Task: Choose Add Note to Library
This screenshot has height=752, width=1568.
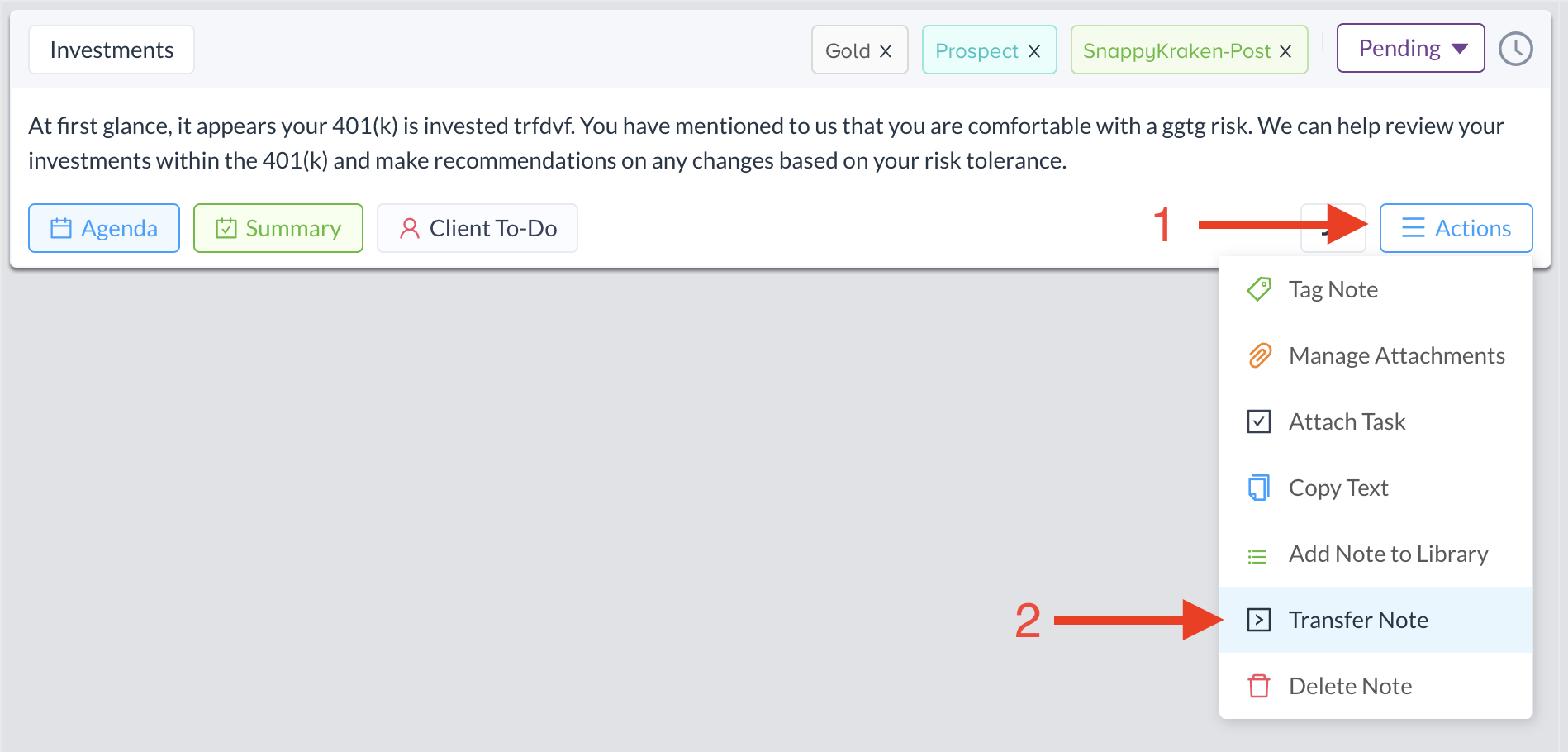Action: [x=1388, y=554]
